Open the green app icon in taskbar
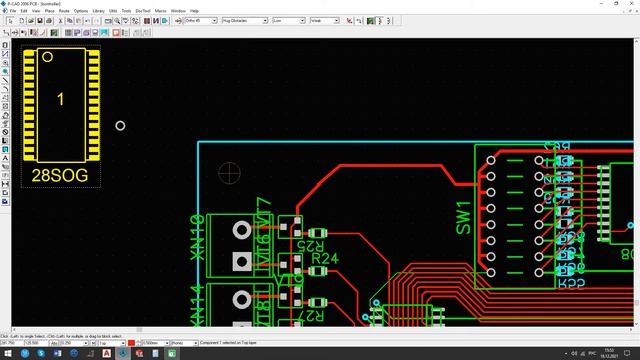The height and width of the screenshot is (360, 640). 172,353
